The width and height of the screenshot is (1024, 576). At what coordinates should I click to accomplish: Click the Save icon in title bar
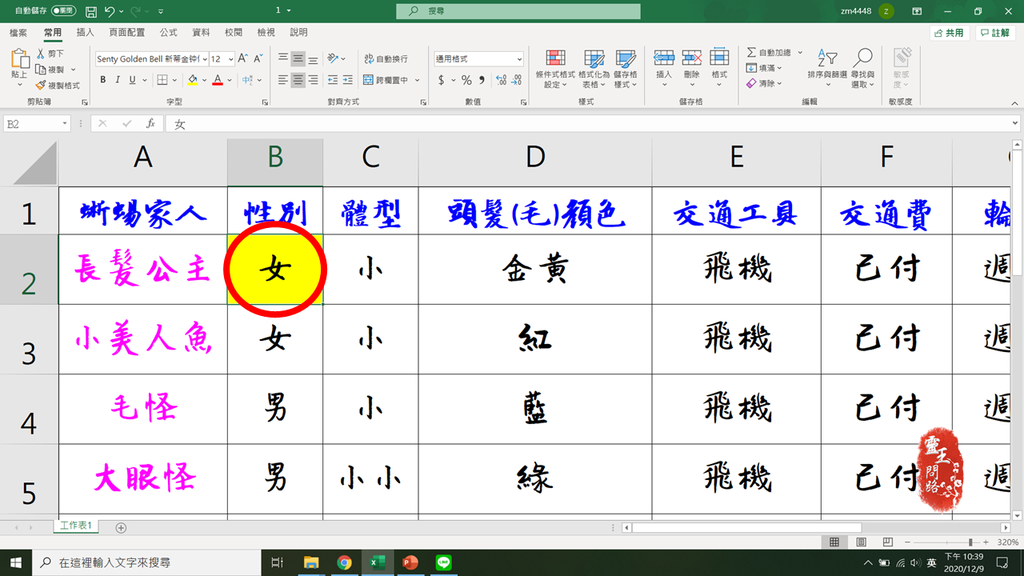tap(91, 11)
